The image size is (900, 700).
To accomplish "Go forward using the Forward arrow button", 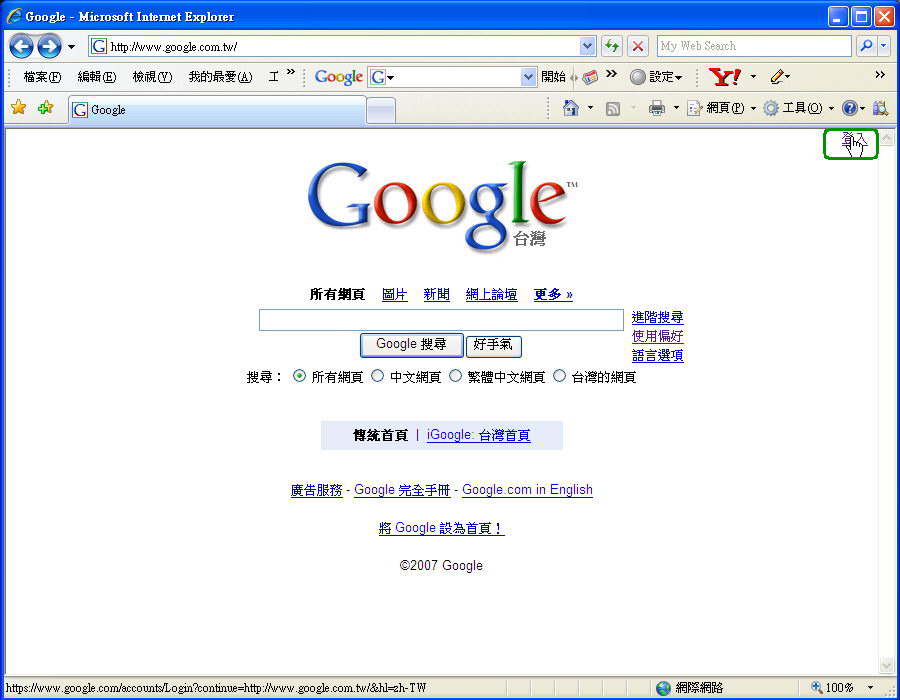I will click(x=49, y=46).
